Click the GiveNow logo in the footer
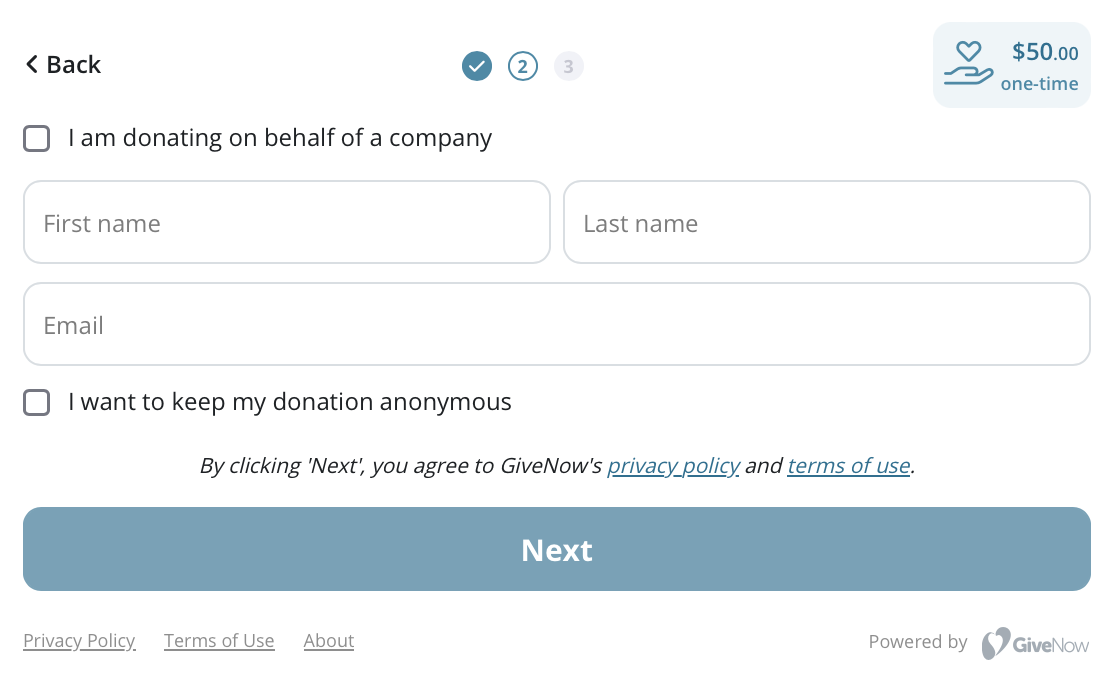 (x=1035, y=643)
